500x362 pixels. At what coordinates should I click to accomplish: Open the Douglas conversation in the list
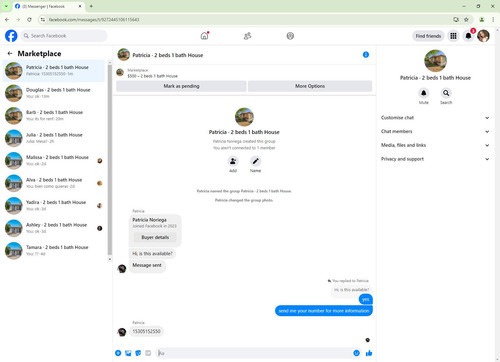(x=54, y=93)
